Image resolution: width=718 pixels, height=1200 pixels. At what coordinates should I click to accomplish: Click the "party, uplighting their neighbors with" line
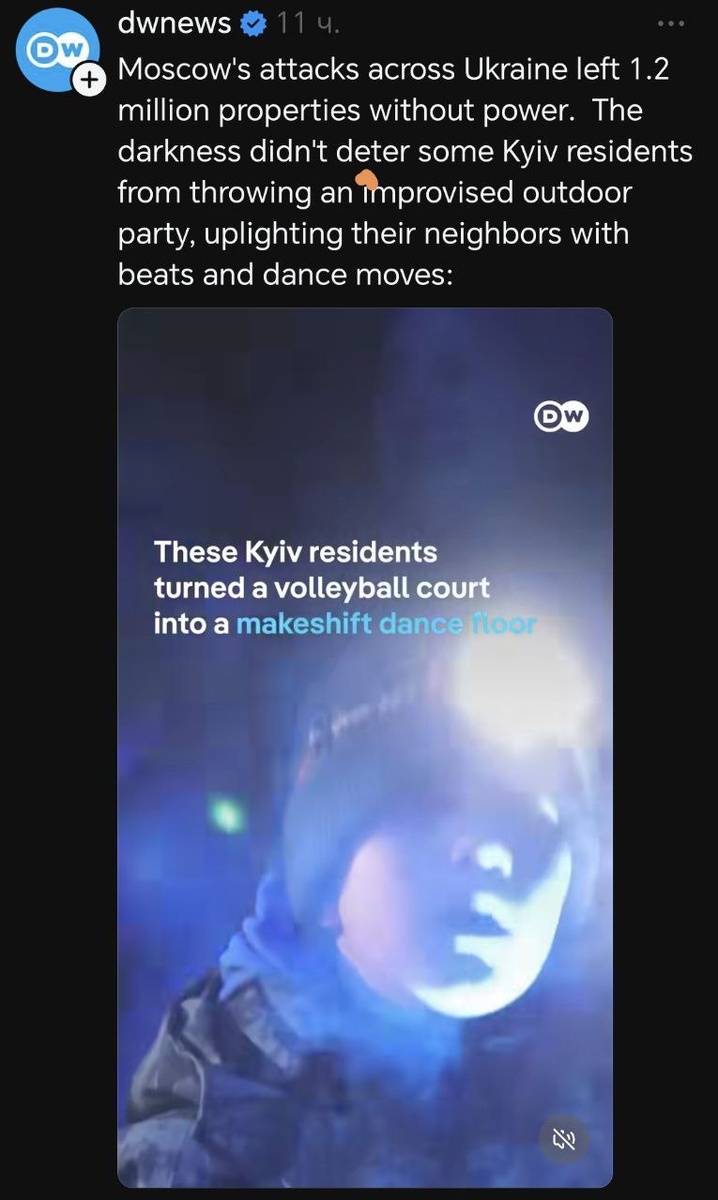tap(373, 232)
